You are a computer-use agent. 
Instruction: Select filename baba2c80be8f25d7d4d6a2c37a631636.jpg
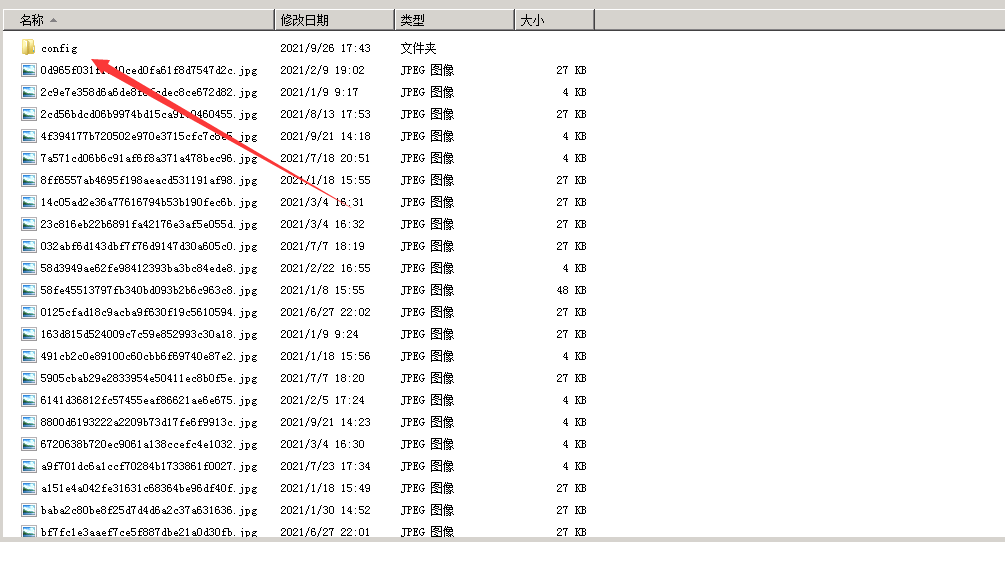click(149, 511)
